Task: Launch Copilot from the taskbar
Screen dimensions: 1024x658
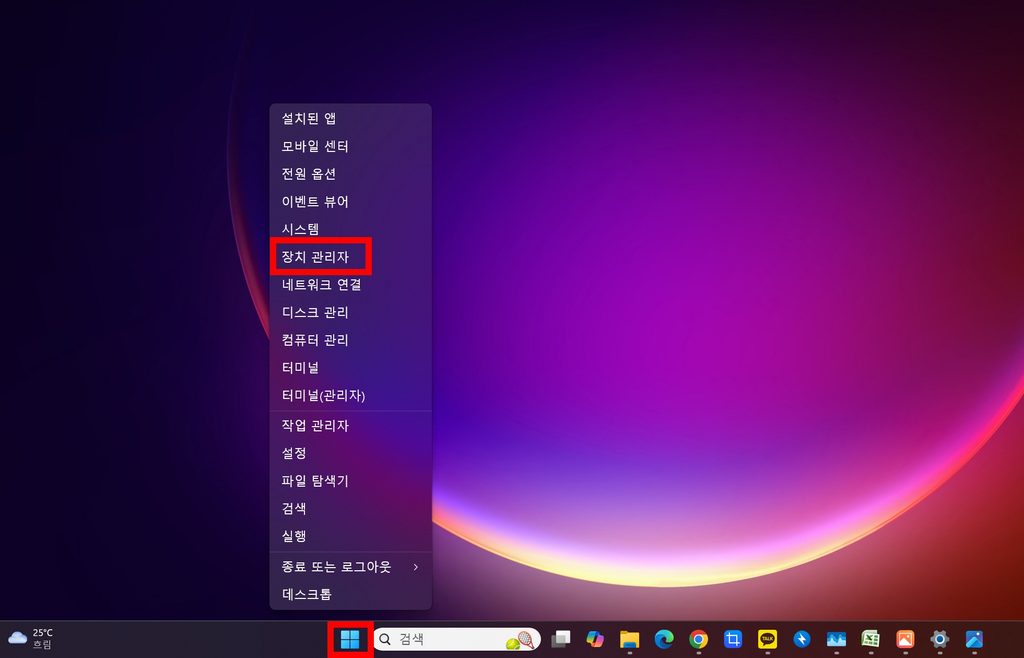Action: click(595, 639)
